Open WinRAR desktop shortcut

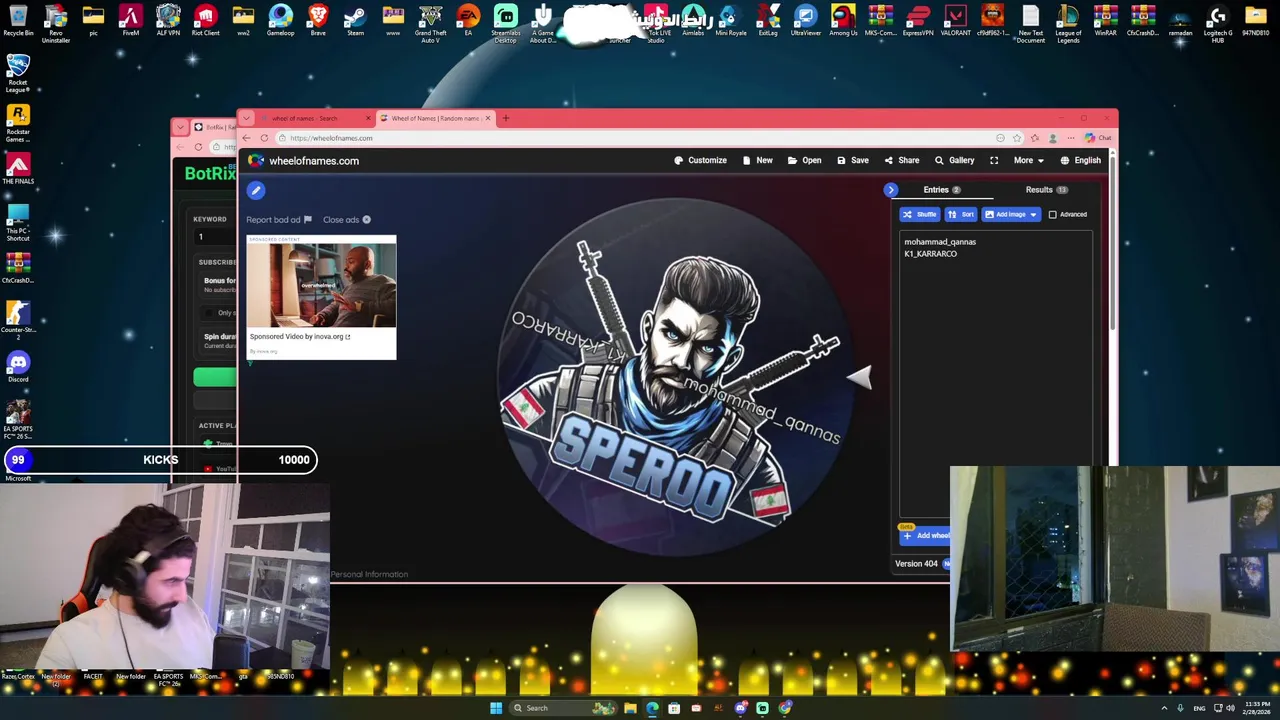click(x=1105, y=20)
